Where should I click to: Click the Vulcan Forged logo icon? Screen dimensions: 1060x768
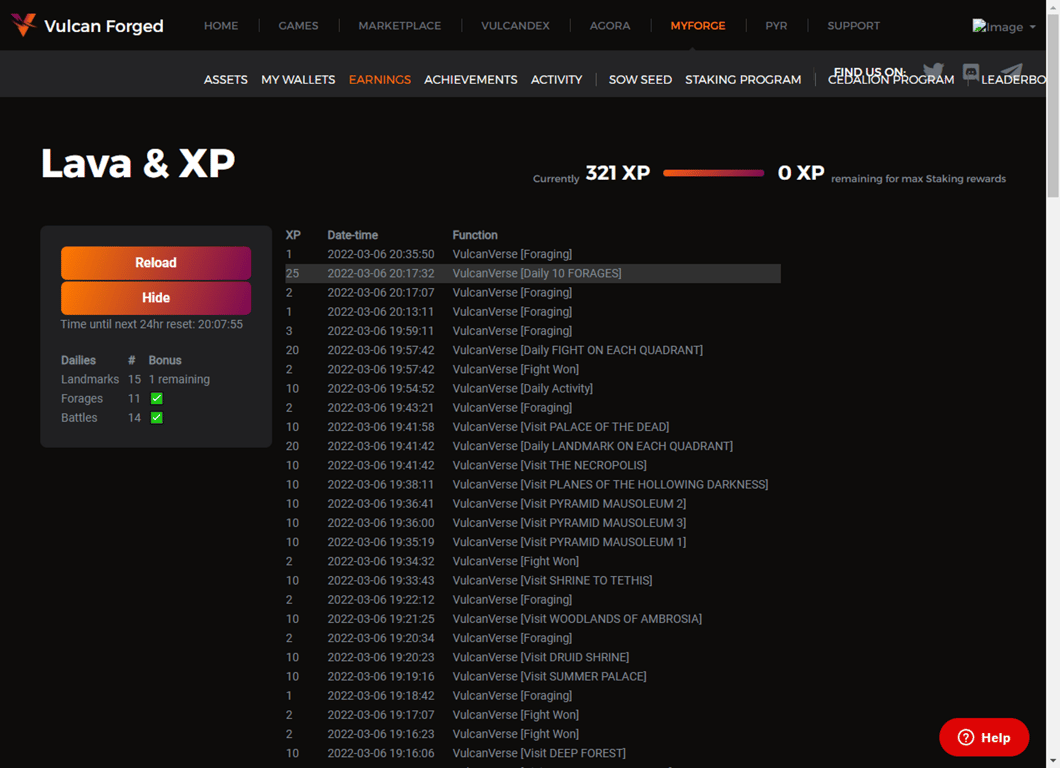click(23, 24)
